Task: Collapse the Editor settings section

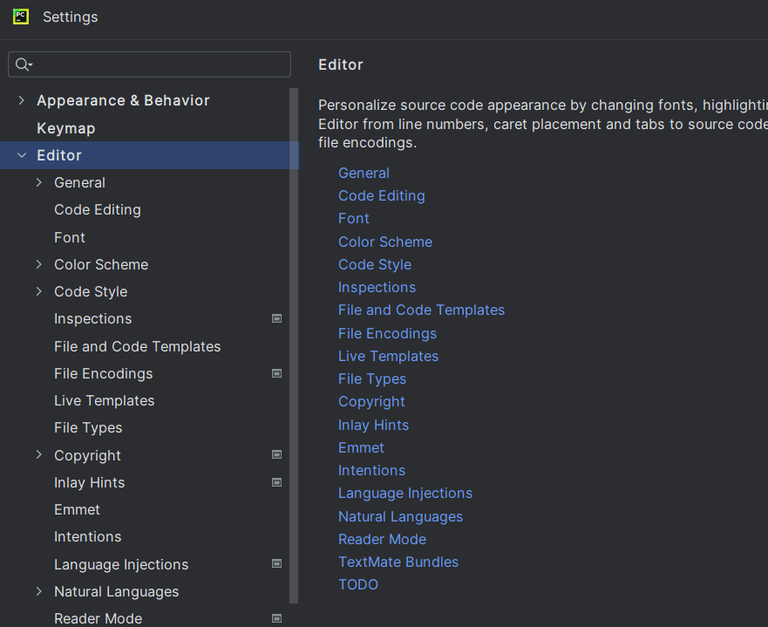Action: 22,156
